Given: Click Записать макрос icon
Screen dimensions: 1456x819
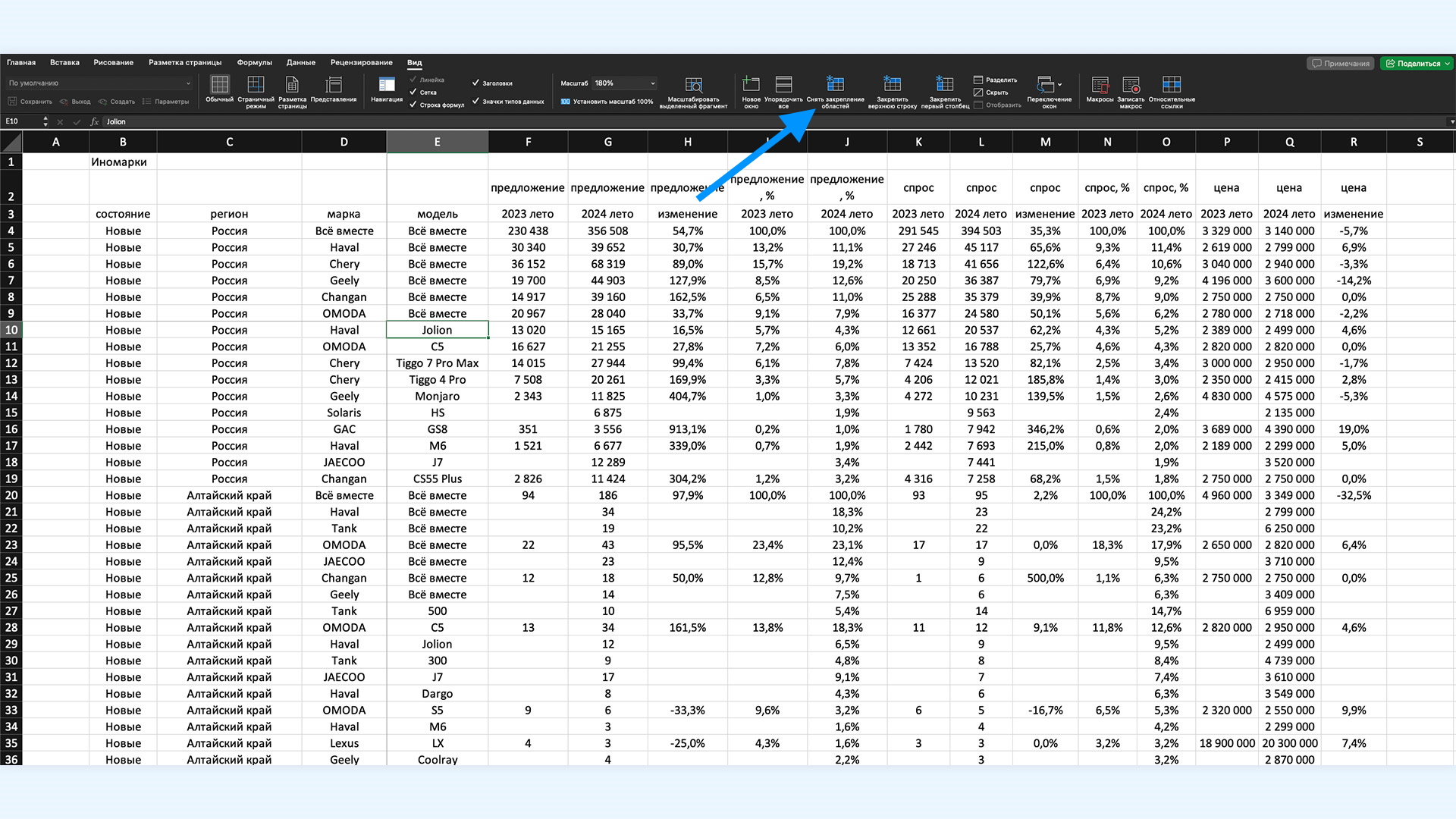Looking at the screenshot, I should (1131, 84).
